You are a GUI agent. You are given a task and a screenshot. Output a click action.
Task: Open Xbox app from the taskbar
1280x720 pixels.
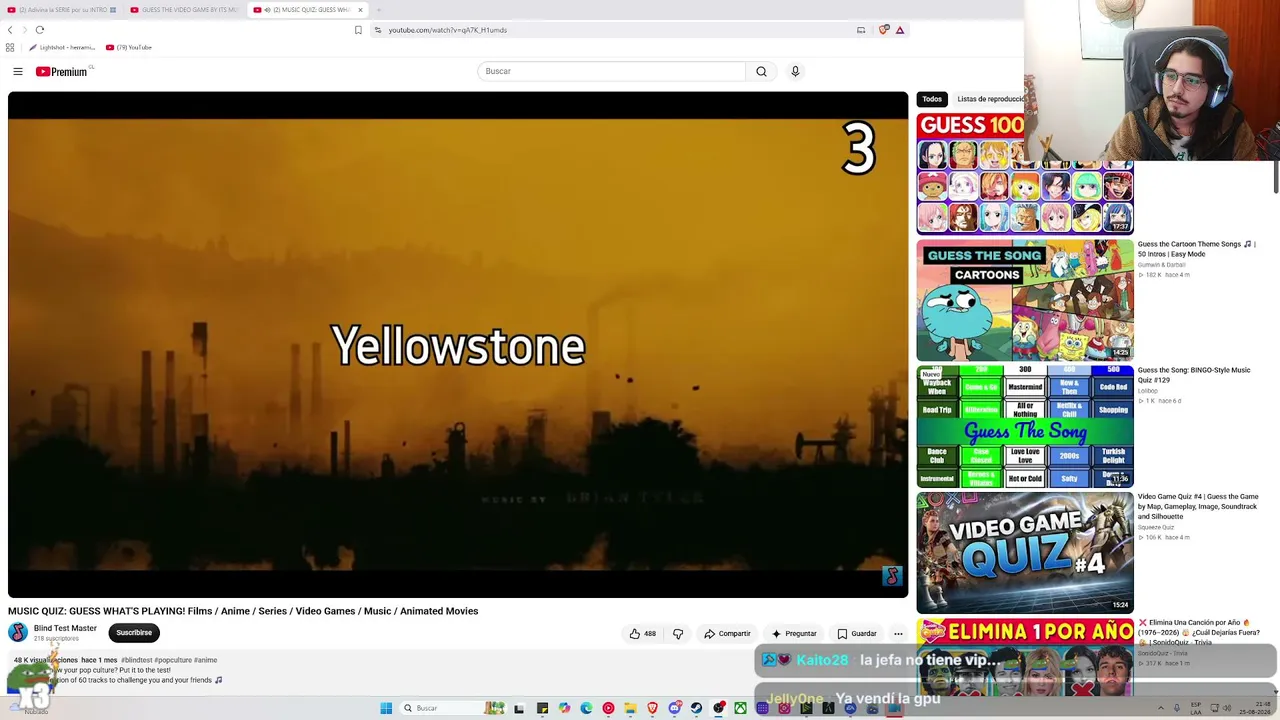pyautogui.click(x=740, y=708)
